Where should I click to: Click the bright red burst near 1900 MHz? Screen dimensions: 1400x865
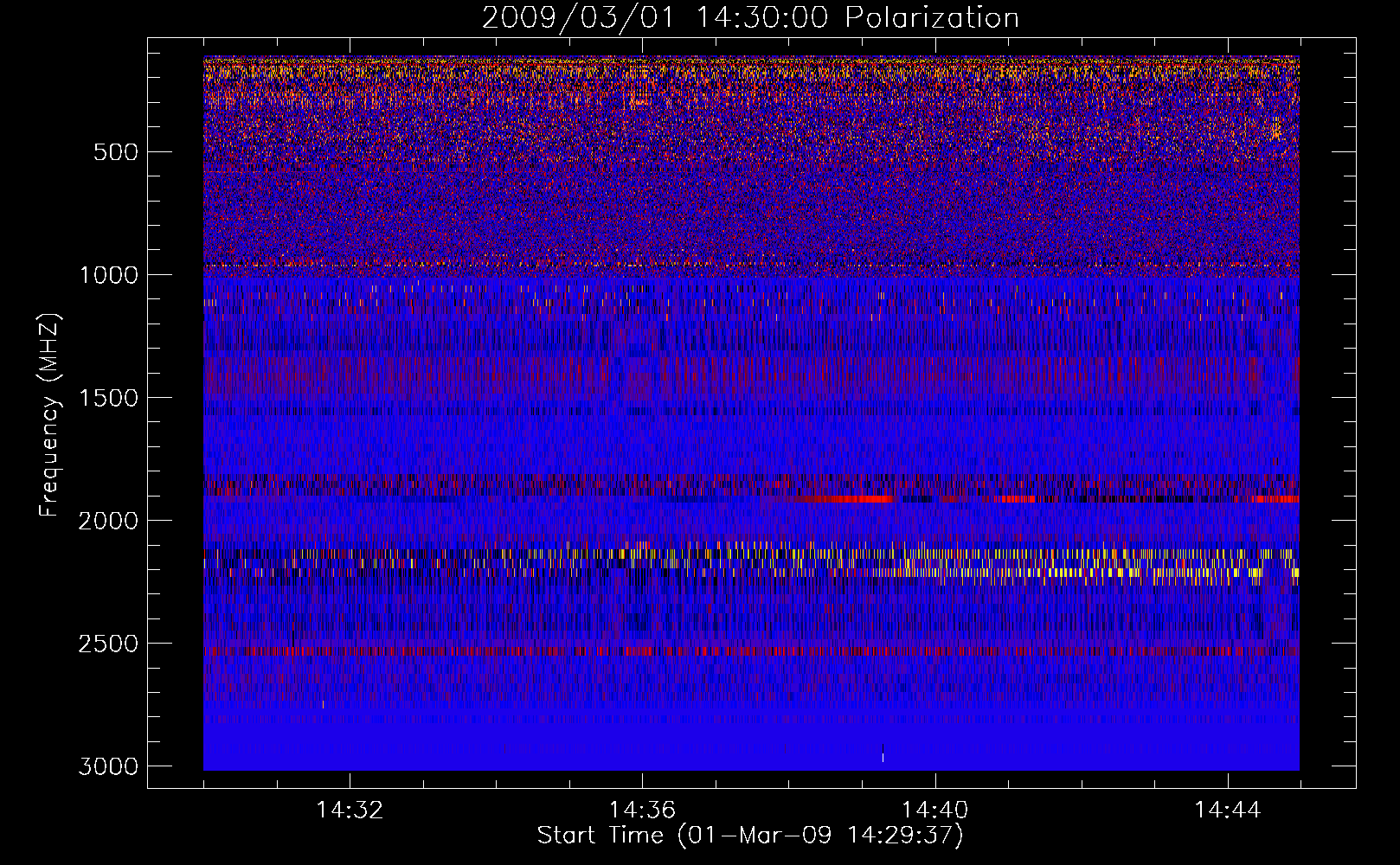coord(844,499)
